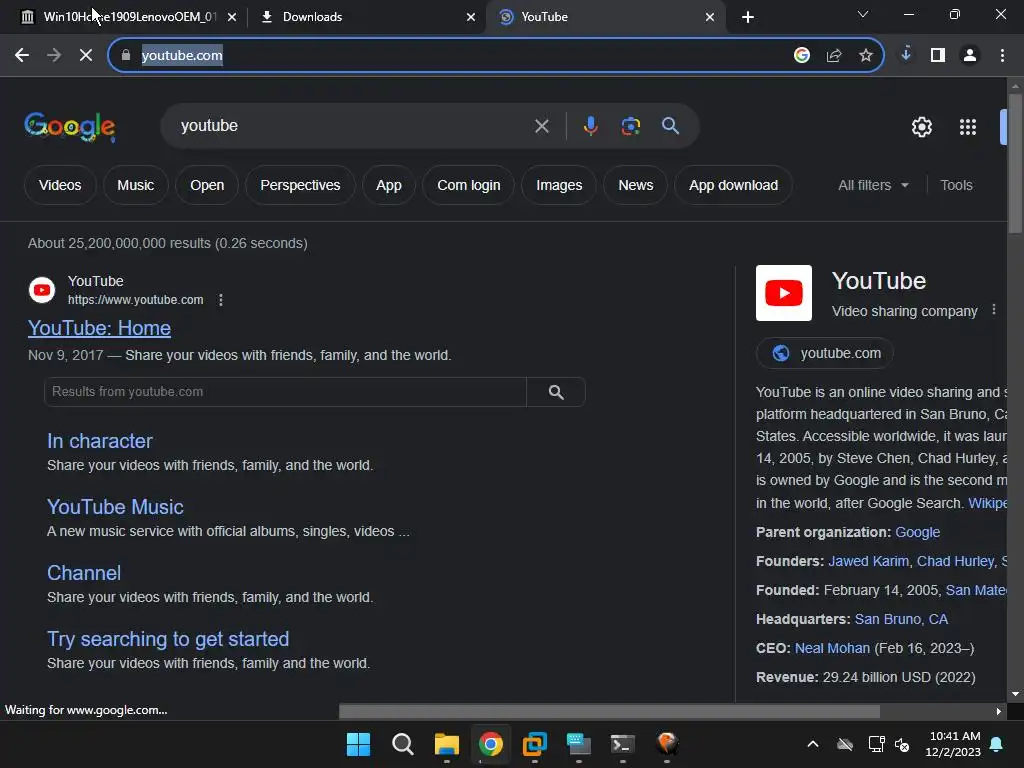Screen dimensions: 1024x768
Task: Open Try searching to get started link
Action: tap(168, 639)
